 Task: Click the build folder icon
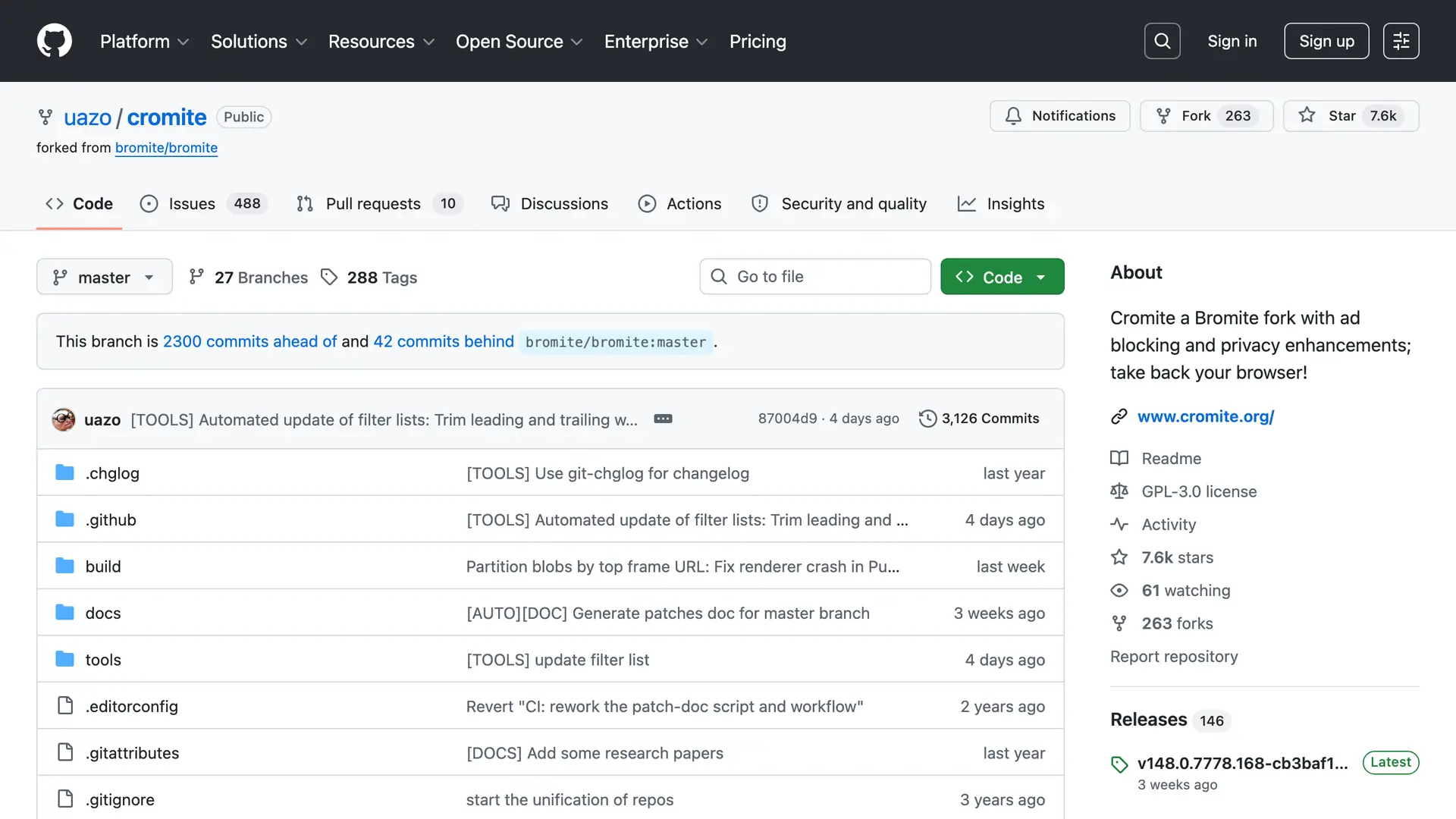[65, 566]
